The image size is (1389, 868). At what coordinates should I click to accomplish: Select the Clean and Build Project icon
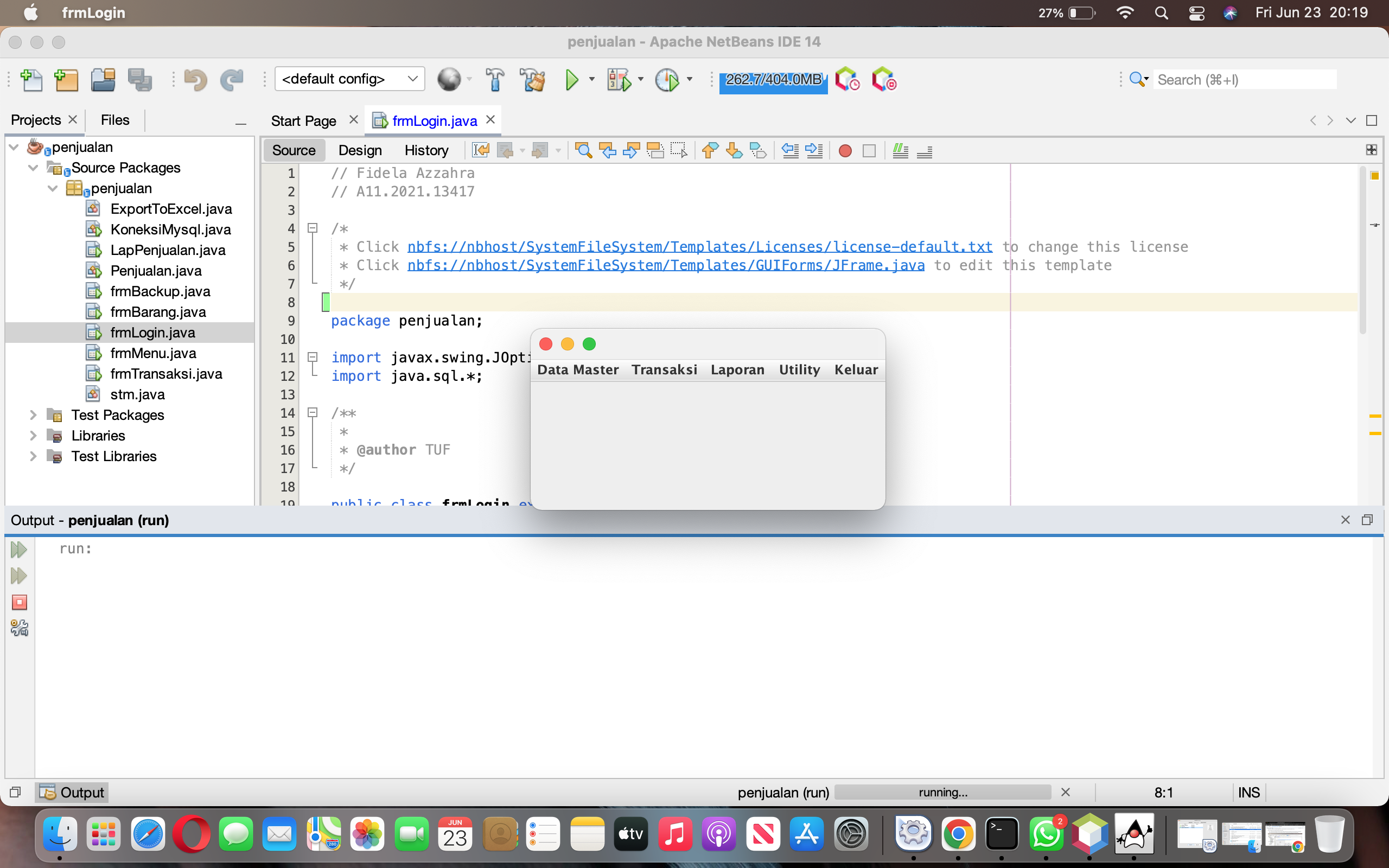pyautogui.click(x=531, y=80)
